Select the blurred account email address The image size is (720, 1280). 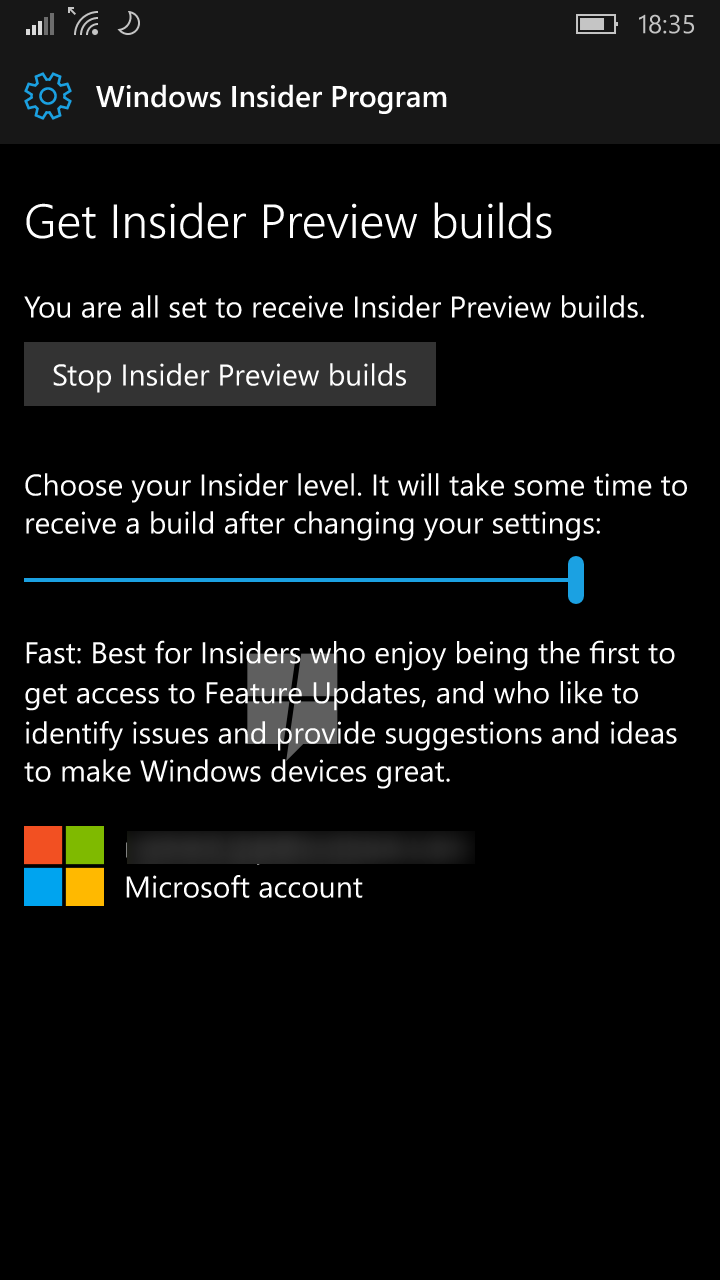point(299,848)
